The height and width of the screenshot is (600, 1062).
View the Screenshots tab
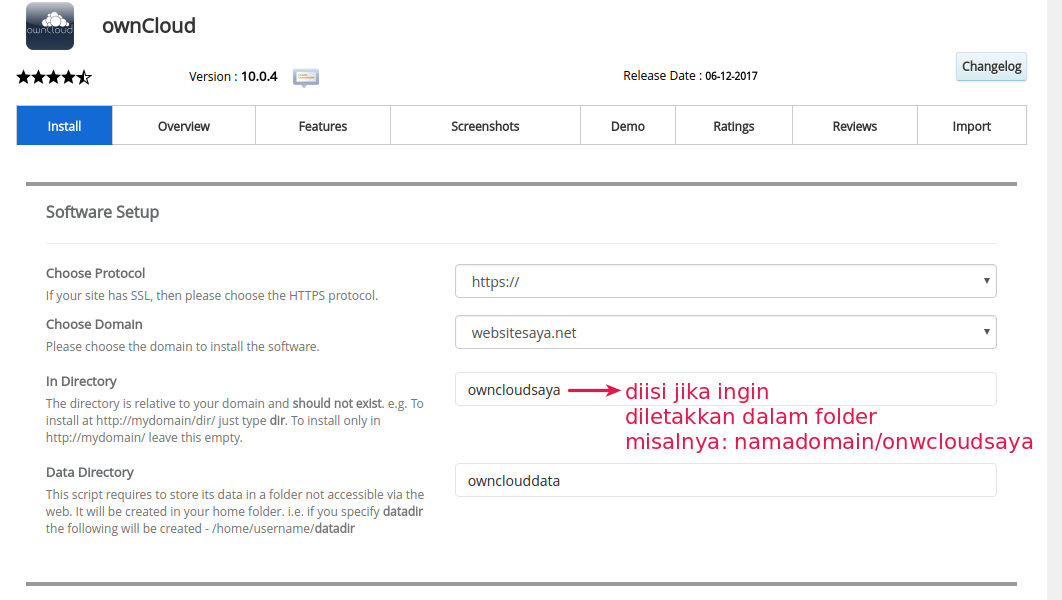(484, 126)
